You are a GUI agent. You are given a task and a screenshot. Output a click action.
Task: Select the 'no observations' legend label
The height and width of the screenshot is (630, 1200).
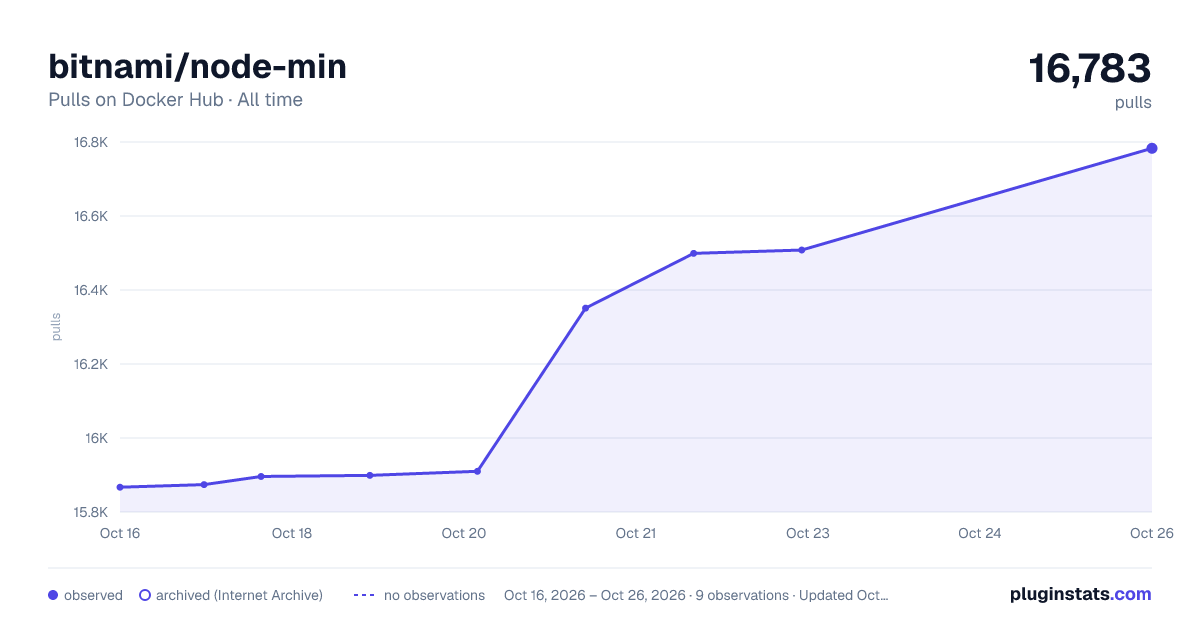[x=434, y=595]
